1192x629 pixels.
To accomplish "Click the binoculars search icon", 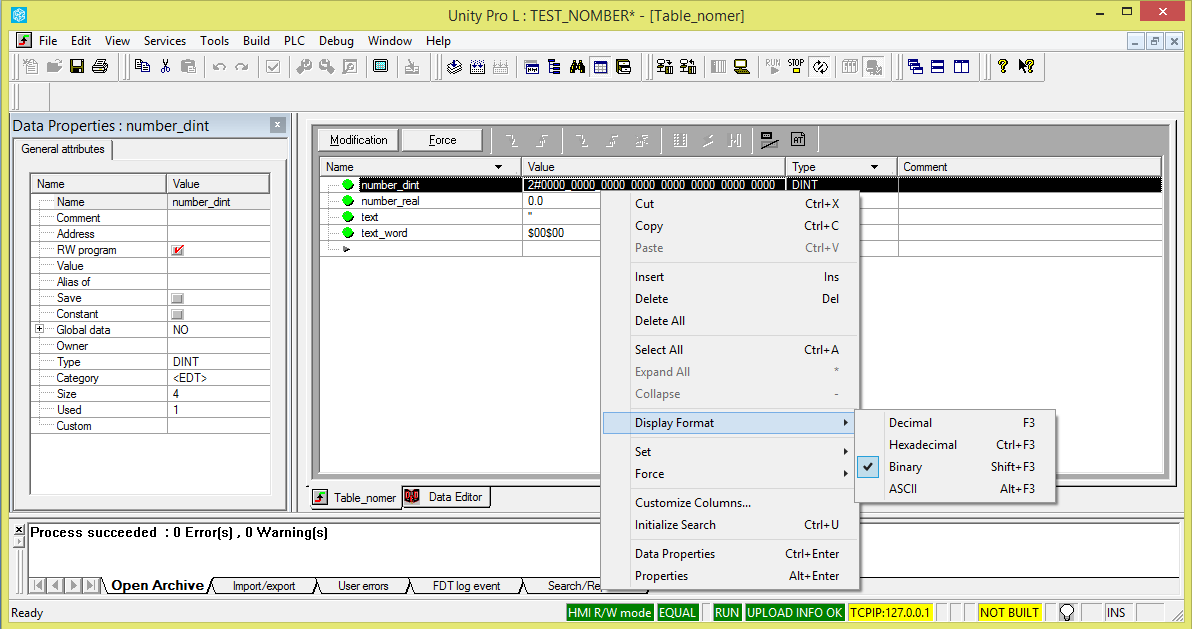I will pos(577,67).
